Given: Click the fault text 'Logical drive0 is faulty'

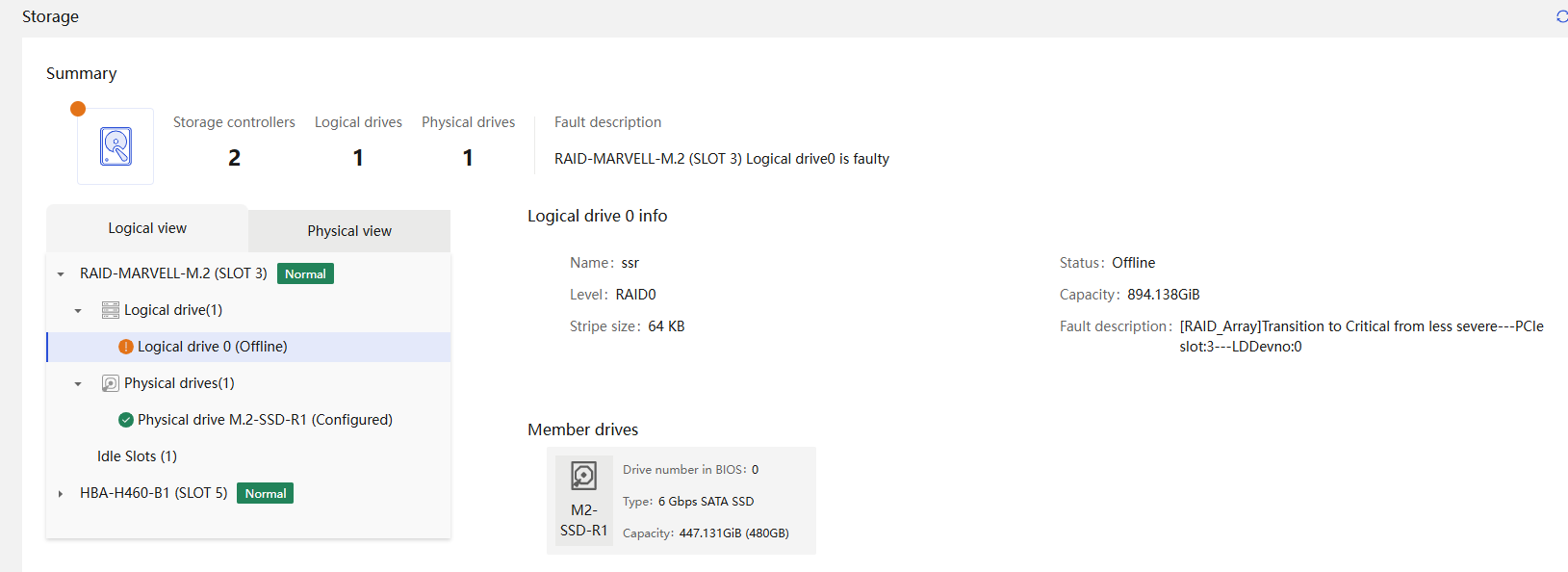Looking at the screenshot, I should [817, 159].
